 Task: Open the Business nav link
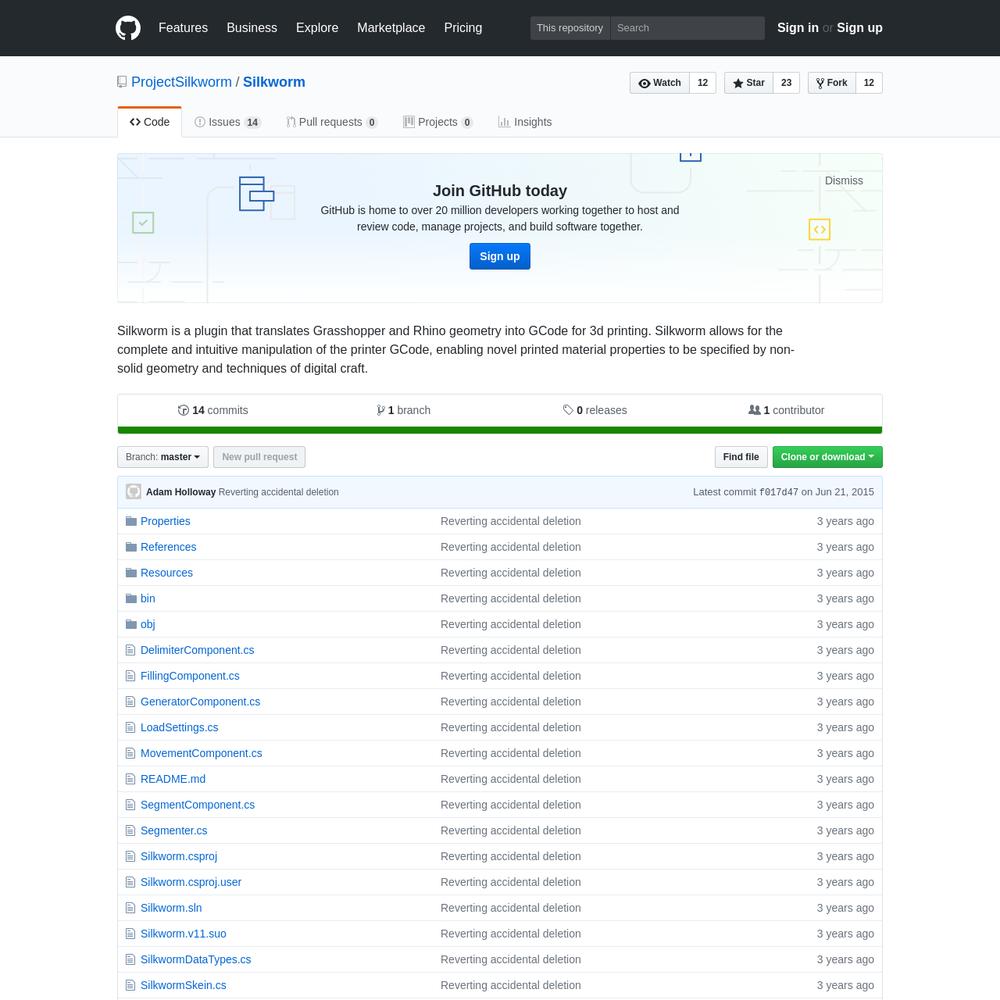252,28
